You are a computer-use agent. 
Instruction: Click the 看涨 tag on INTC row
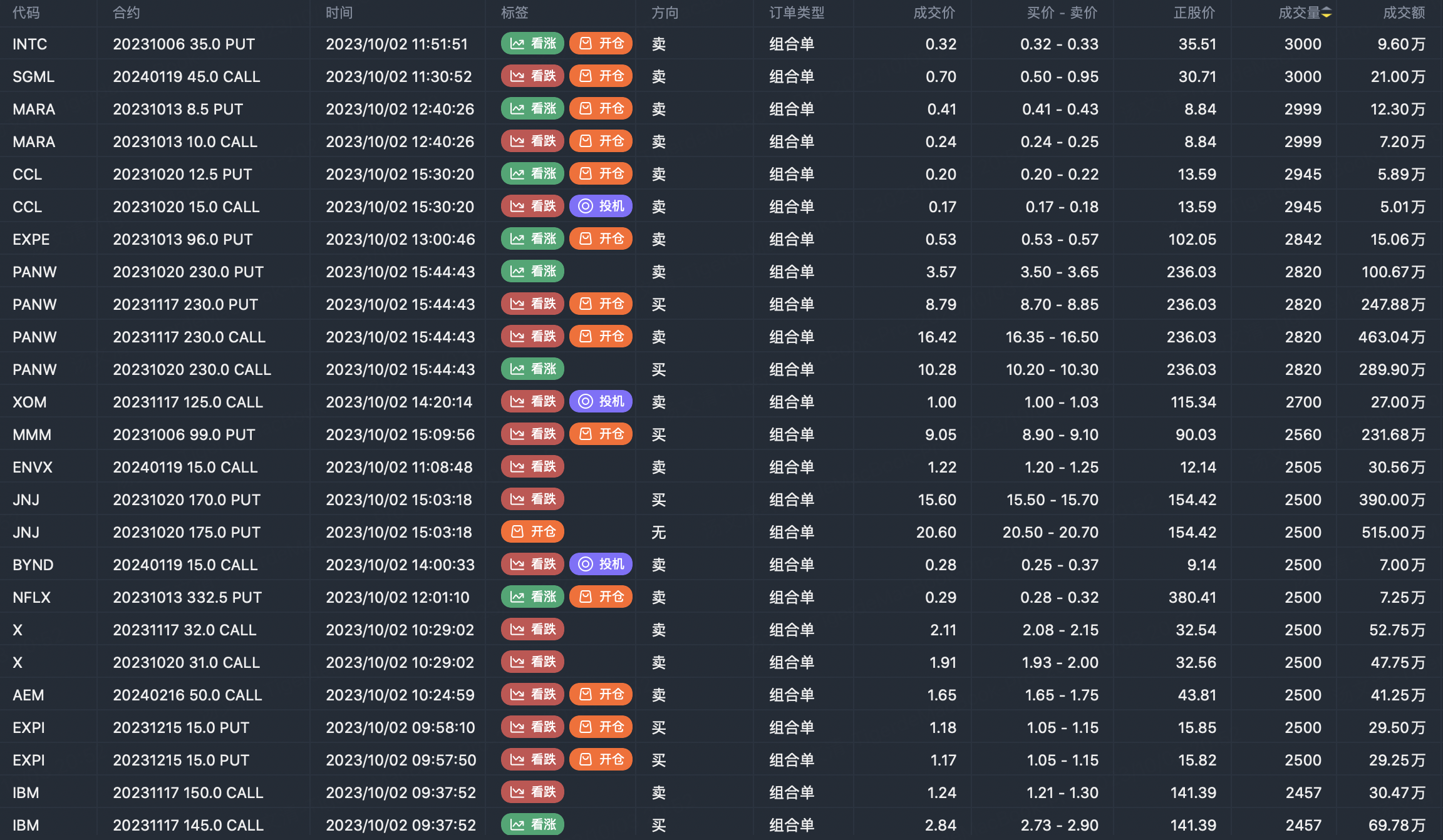[x=532, y=44]
